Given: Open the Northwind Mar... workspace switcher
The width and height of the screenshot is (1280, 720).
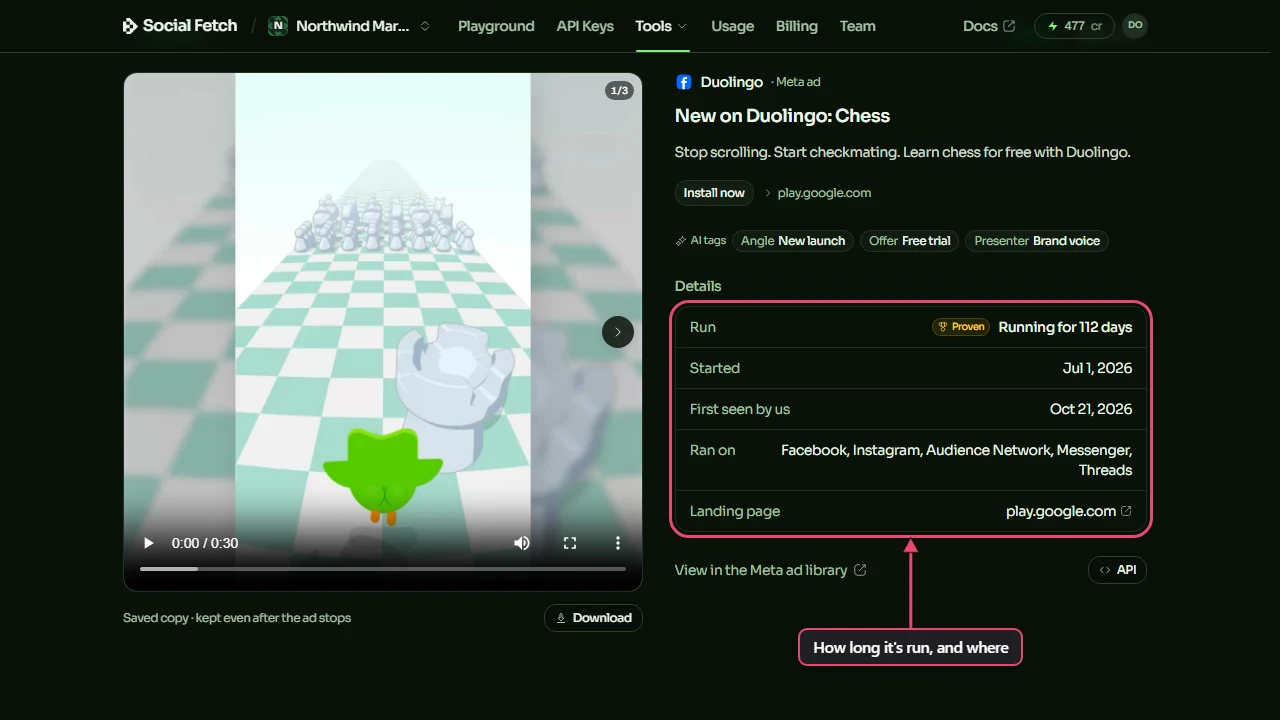Looking at the screenshot, I should point(350,26).
